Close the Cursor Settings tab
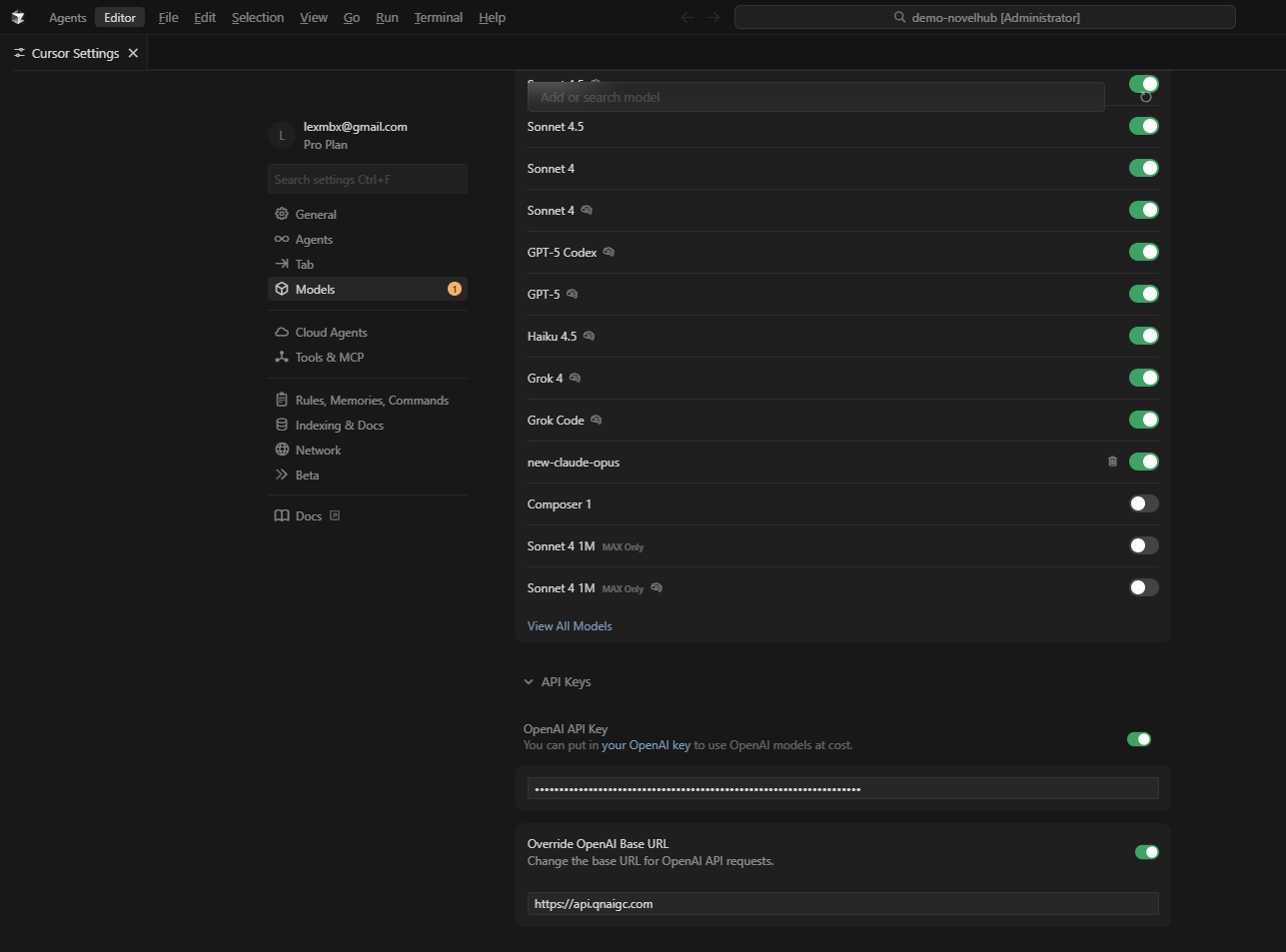The width and height of the screenshot is (1286, 952). click(133, 53)
